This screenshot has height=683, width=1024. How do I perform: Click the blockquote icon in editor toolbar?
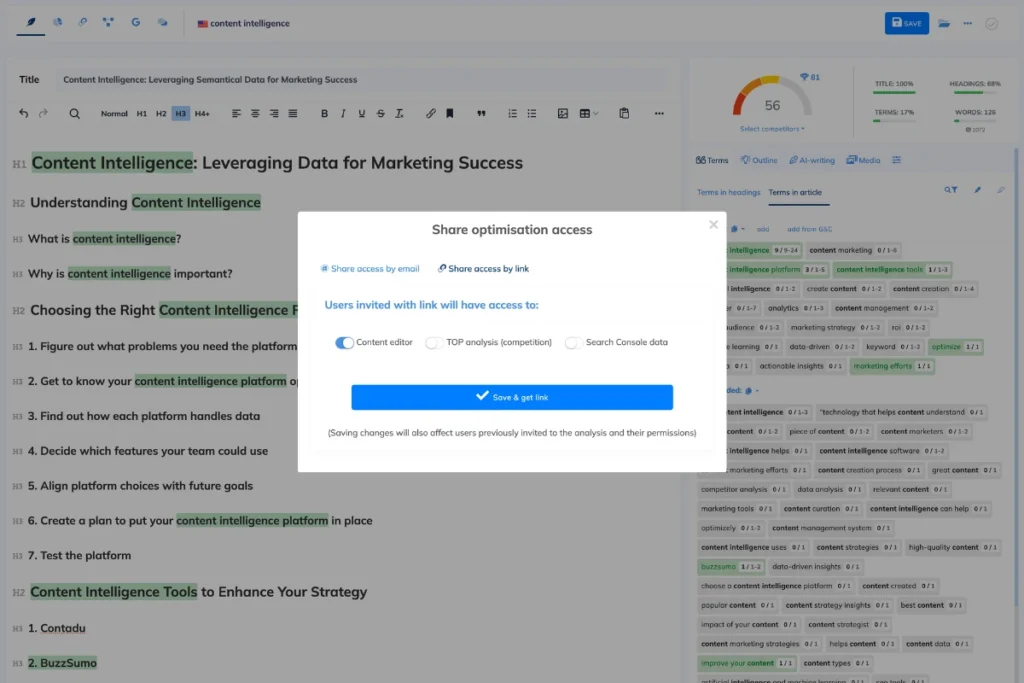(x=481, y=114)
